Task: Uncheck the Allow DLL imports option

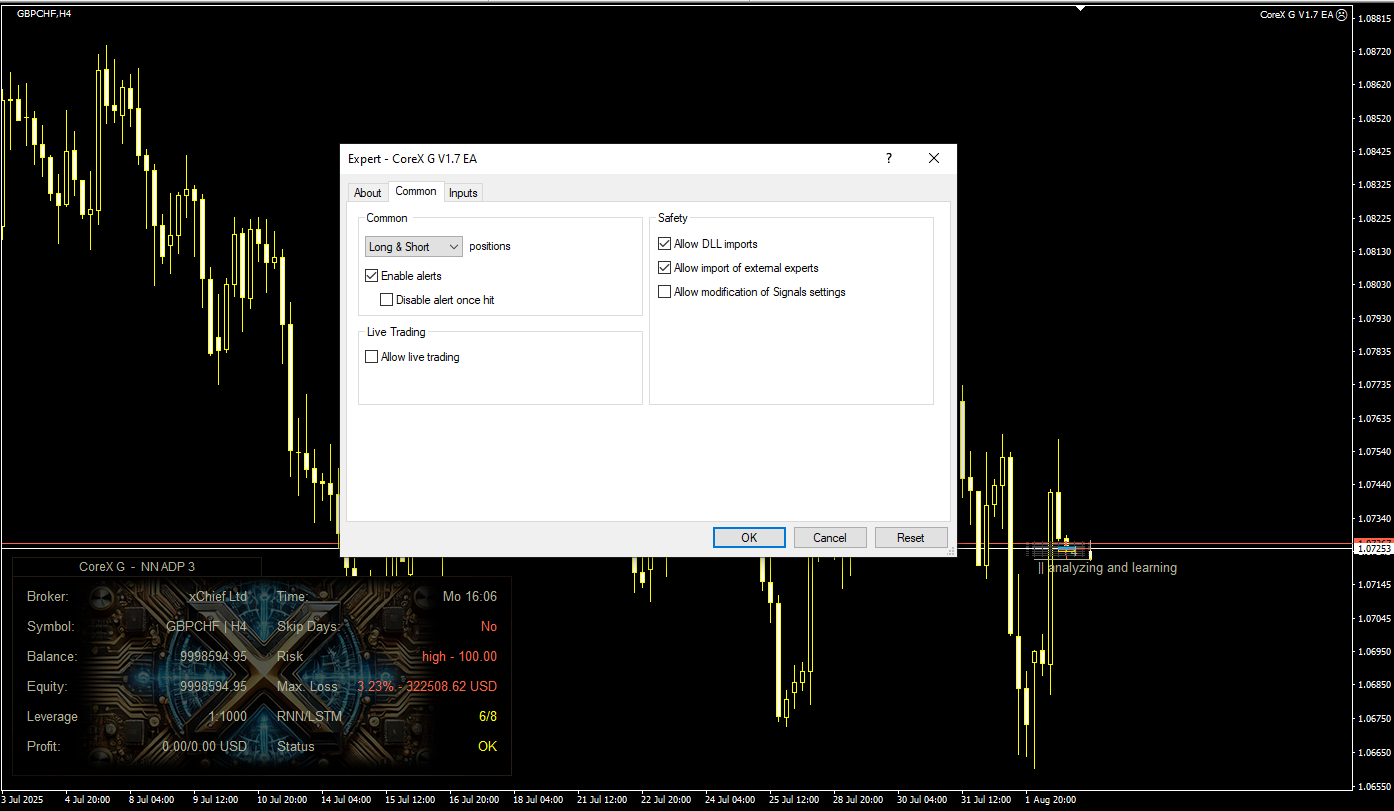Action: 665,244
